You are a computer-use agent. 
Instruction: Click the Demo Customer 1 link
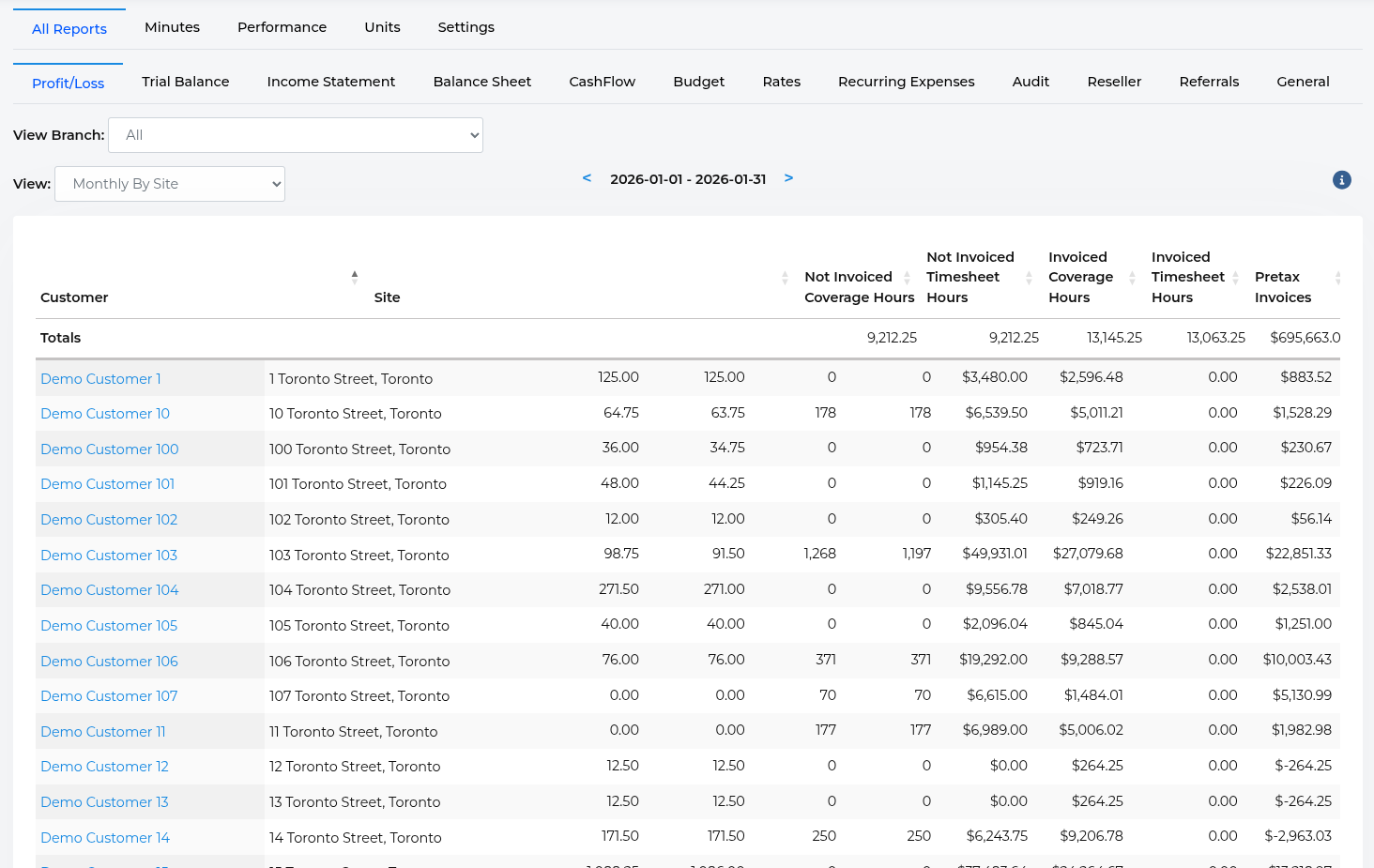click(x=100, y=379)
